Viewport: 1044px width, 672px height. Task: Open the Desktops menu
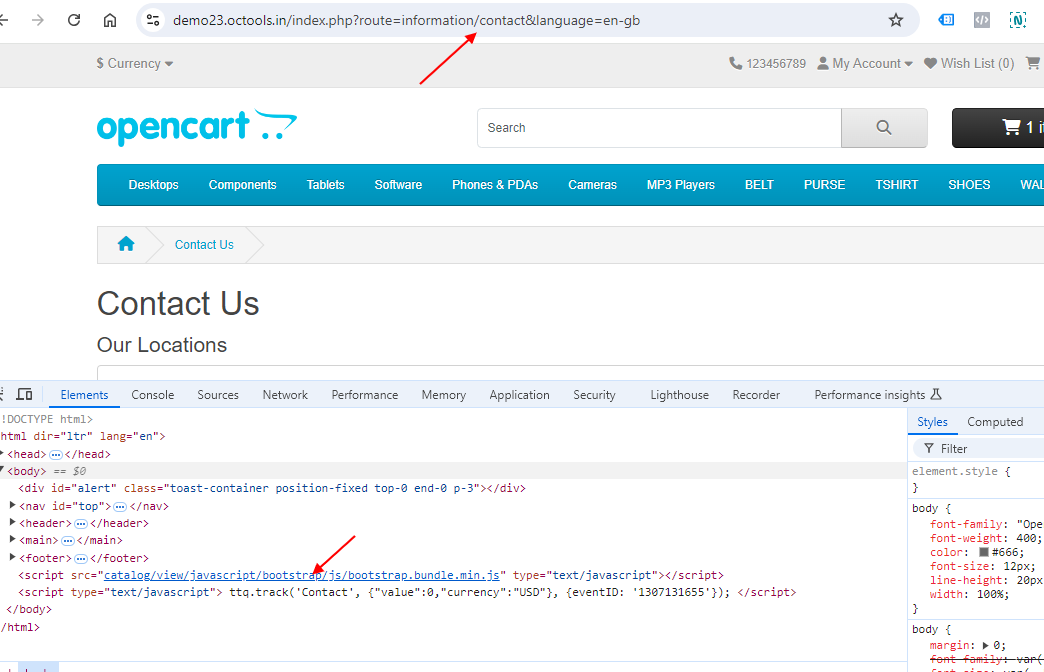coord(153,185)
